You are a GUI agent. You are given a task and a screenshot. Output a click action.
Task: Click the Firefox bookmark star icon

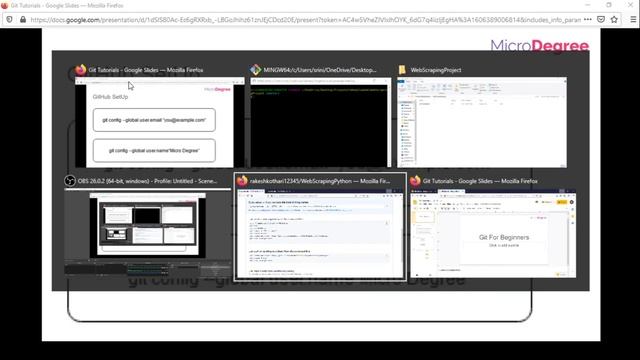click(614, 19)
